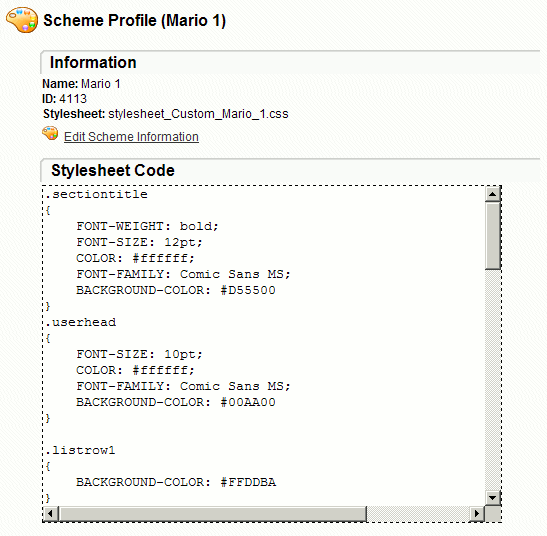Image resolution: width=547 pixels, height=536 pixels.
Task: Click the FONT-WEIGHT: bold; line
Action: 147,226
